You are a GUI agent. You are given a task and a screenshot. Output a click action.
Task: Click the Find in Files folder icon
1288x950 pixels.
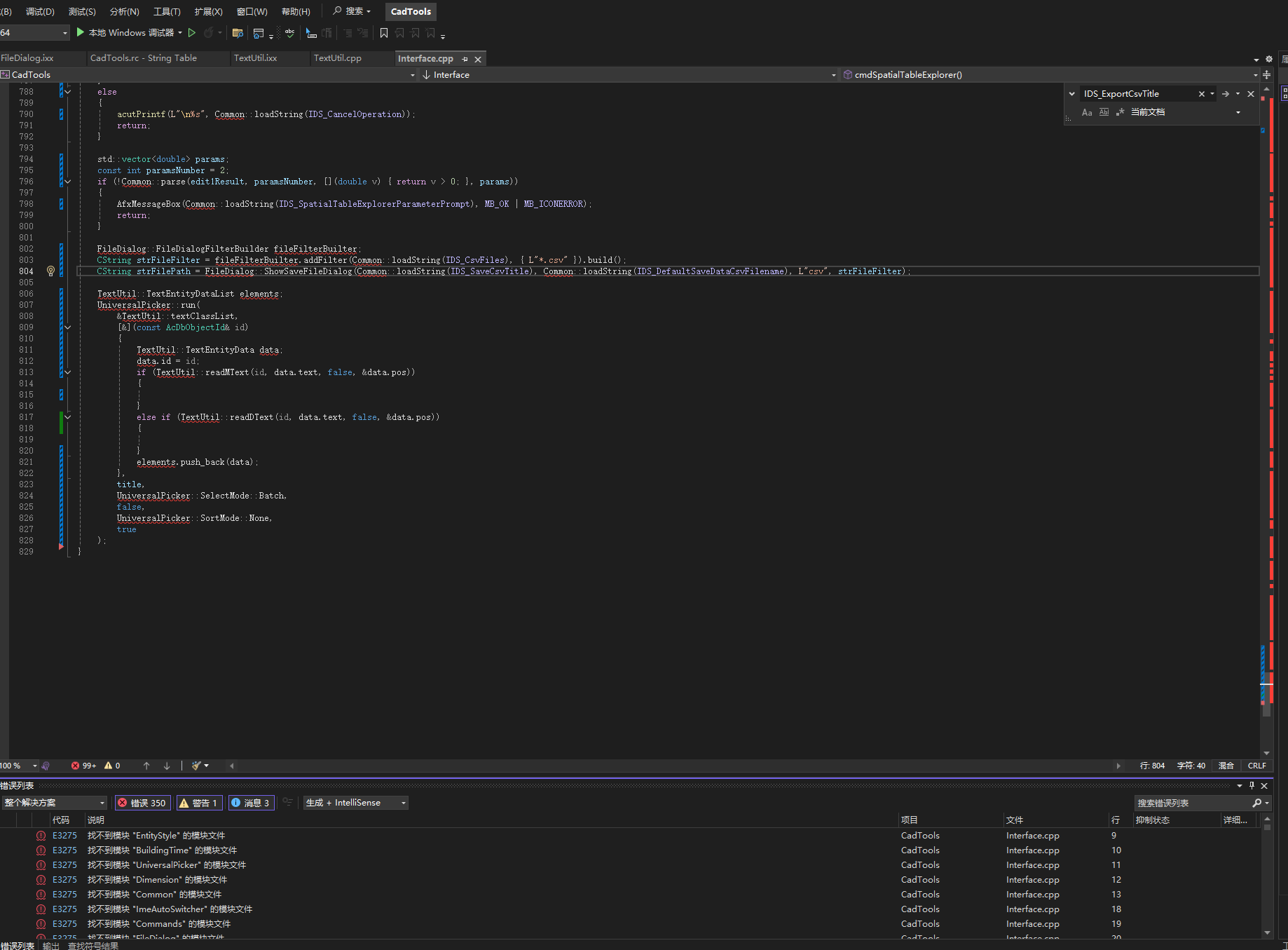click(238, 33)
